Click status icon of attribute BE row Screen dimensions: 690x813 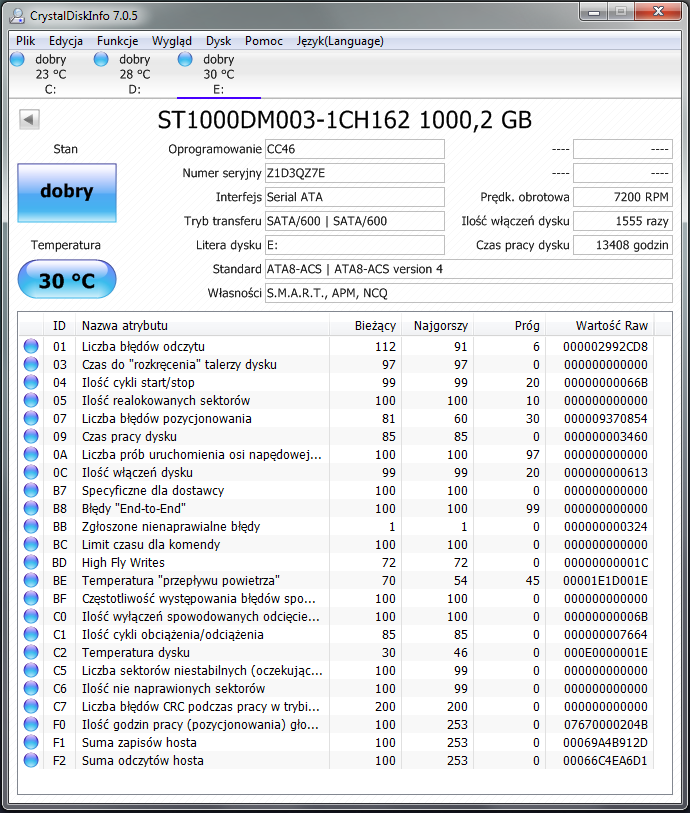(x=31, y=581)
